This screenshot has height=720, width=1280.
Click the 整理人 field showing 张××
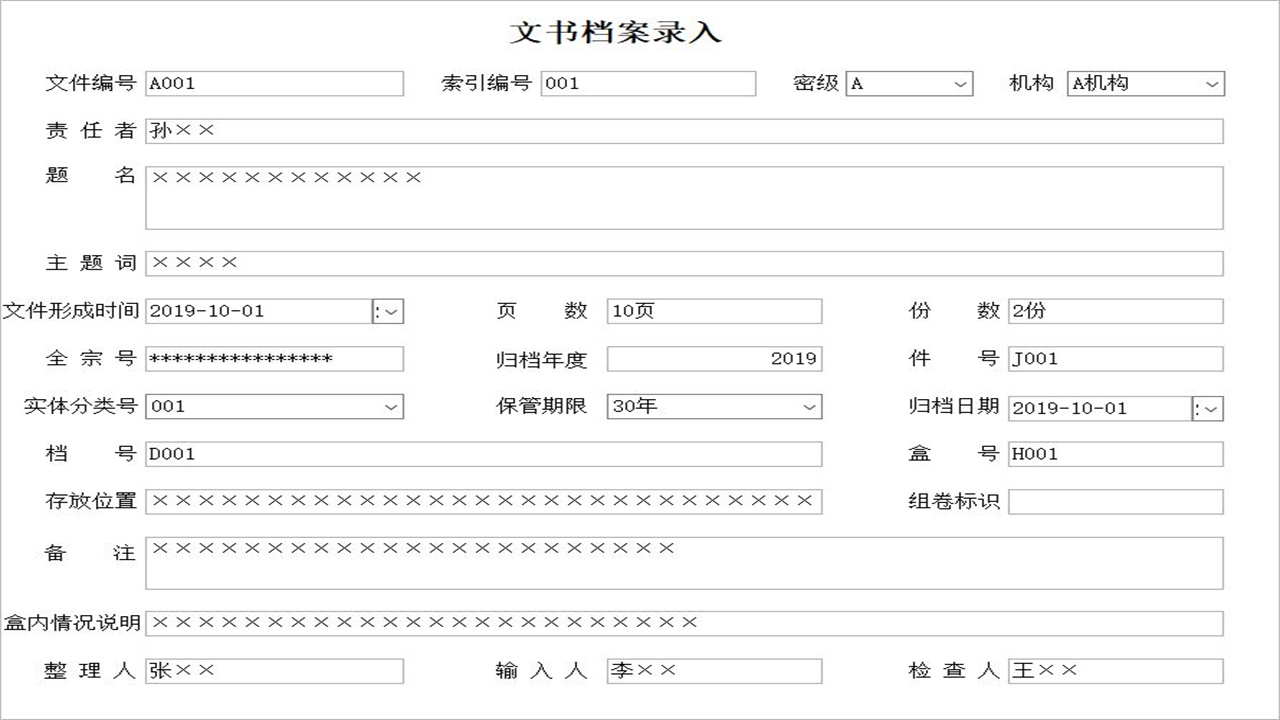tap(275, 671)
